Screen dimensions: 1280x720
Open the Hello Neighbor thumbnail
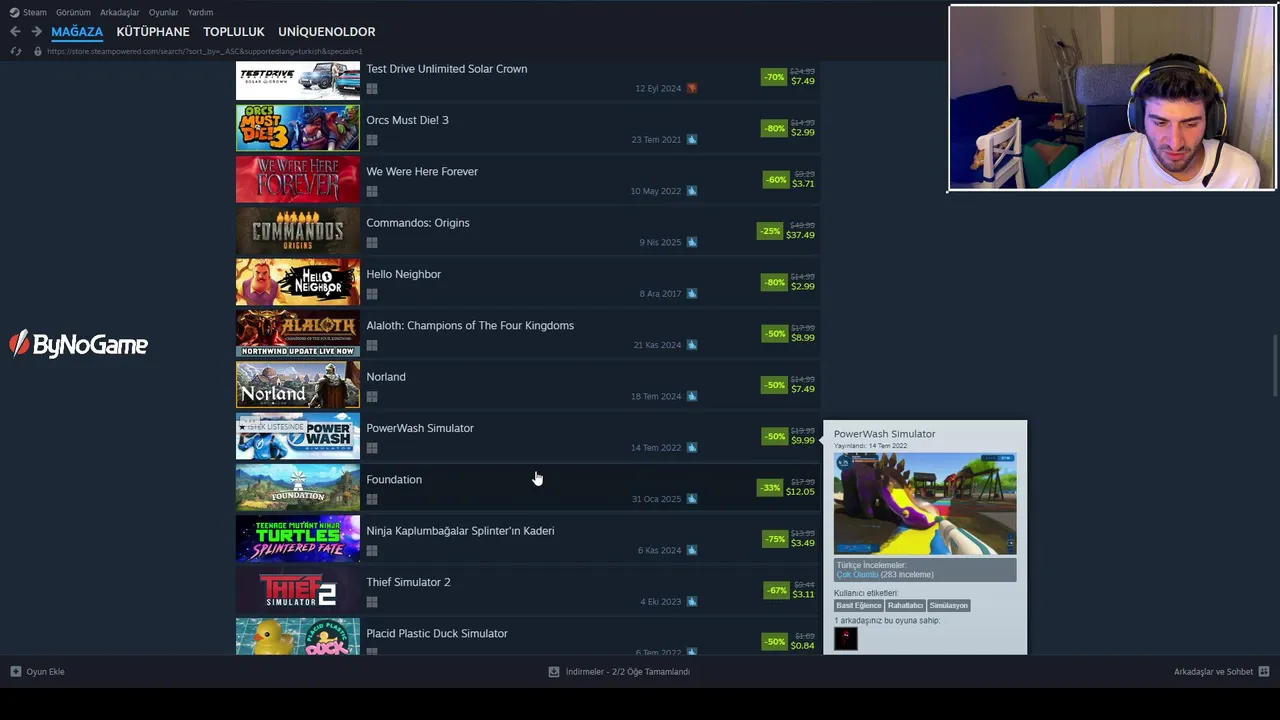pyautogui.click(x=298, y=282)
